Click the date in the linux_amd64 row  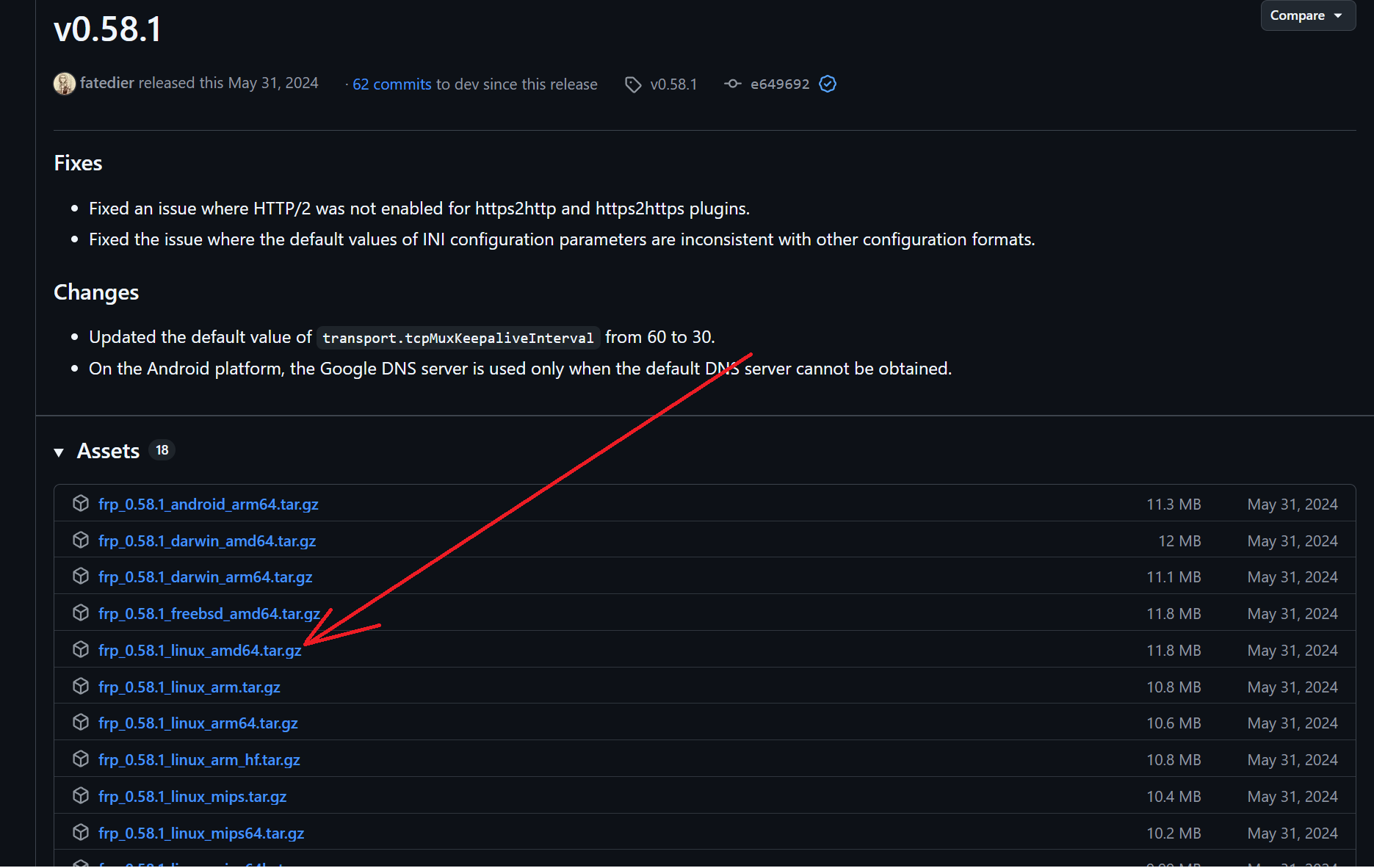click(1292, 651)
